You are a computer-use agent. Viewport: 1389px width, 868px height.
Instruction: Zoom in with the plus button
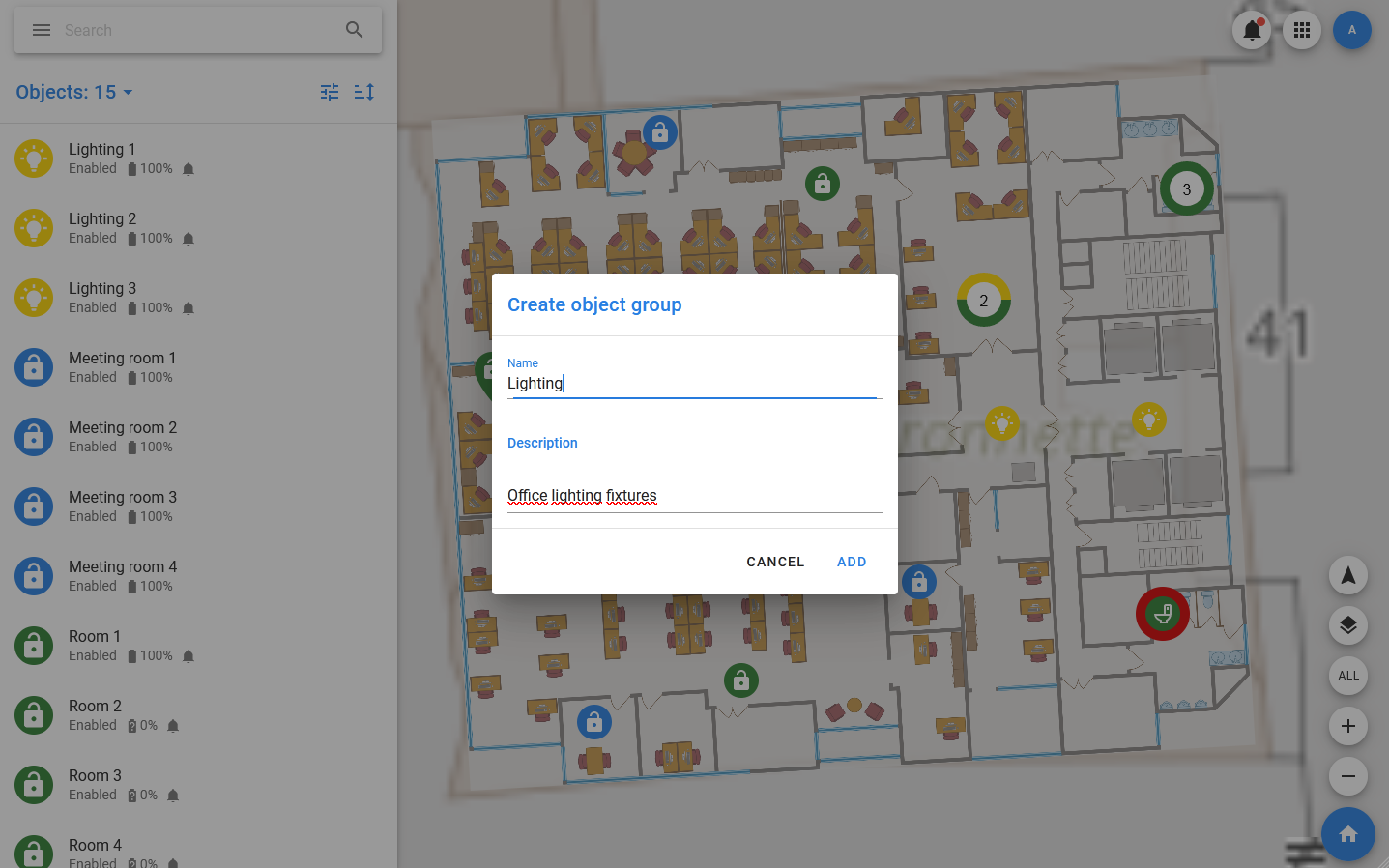[1348, 726]
